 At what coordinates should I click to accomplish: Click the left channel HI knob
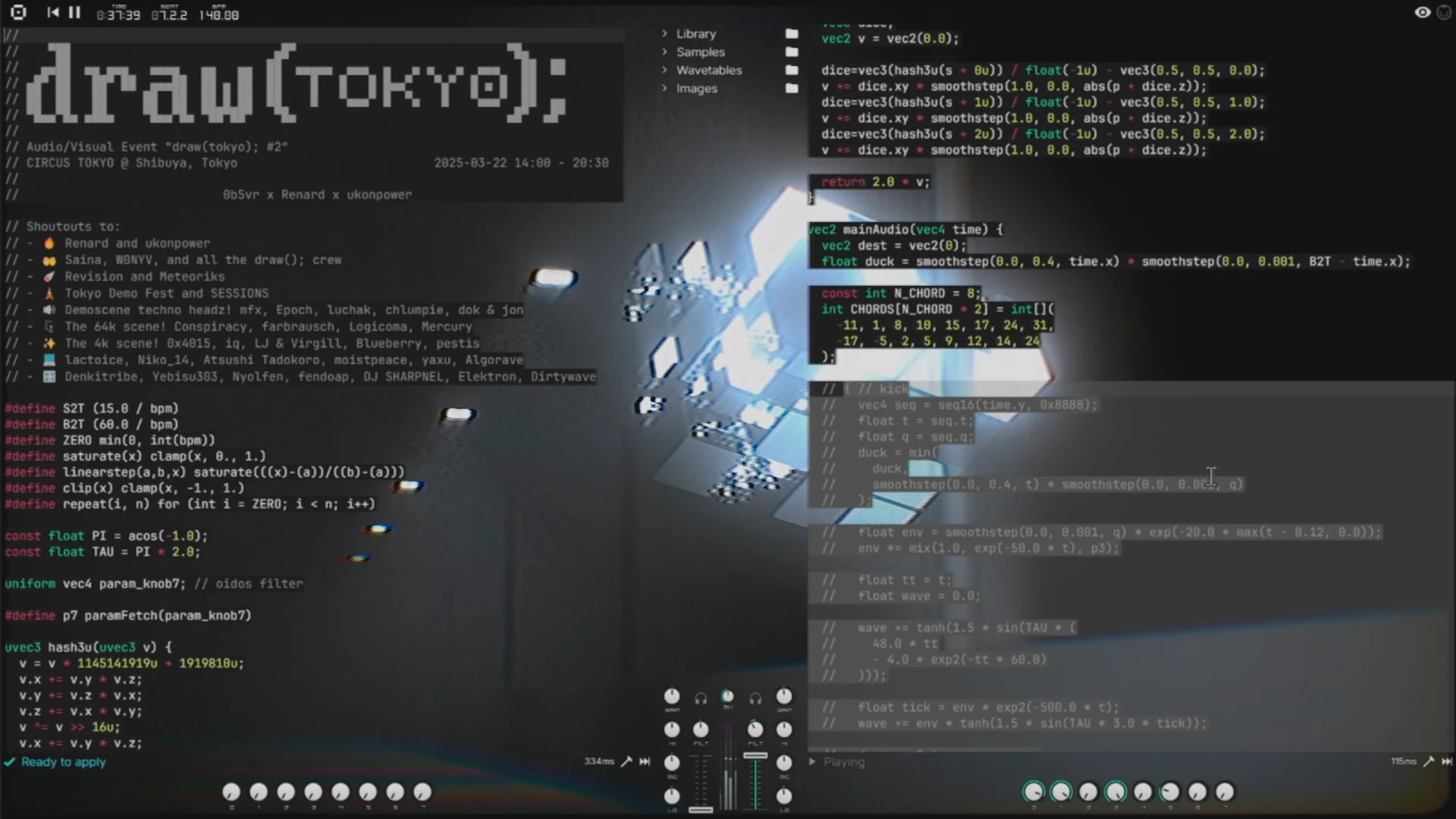[673, 730]
